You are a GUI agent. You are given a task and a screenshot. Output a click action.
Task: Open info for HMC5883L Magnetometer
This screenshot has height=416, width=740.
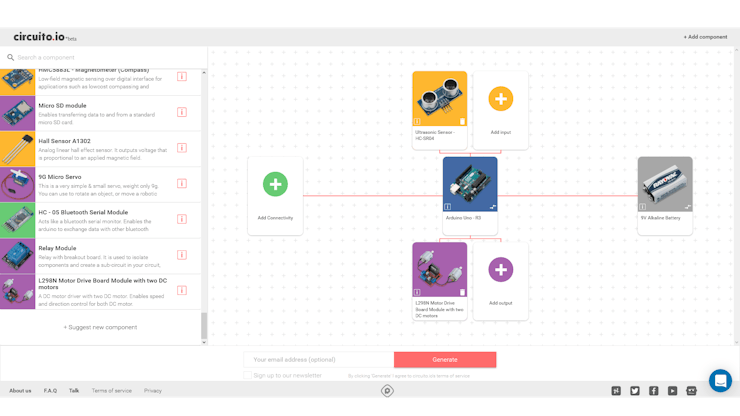[x=182, y=76]
